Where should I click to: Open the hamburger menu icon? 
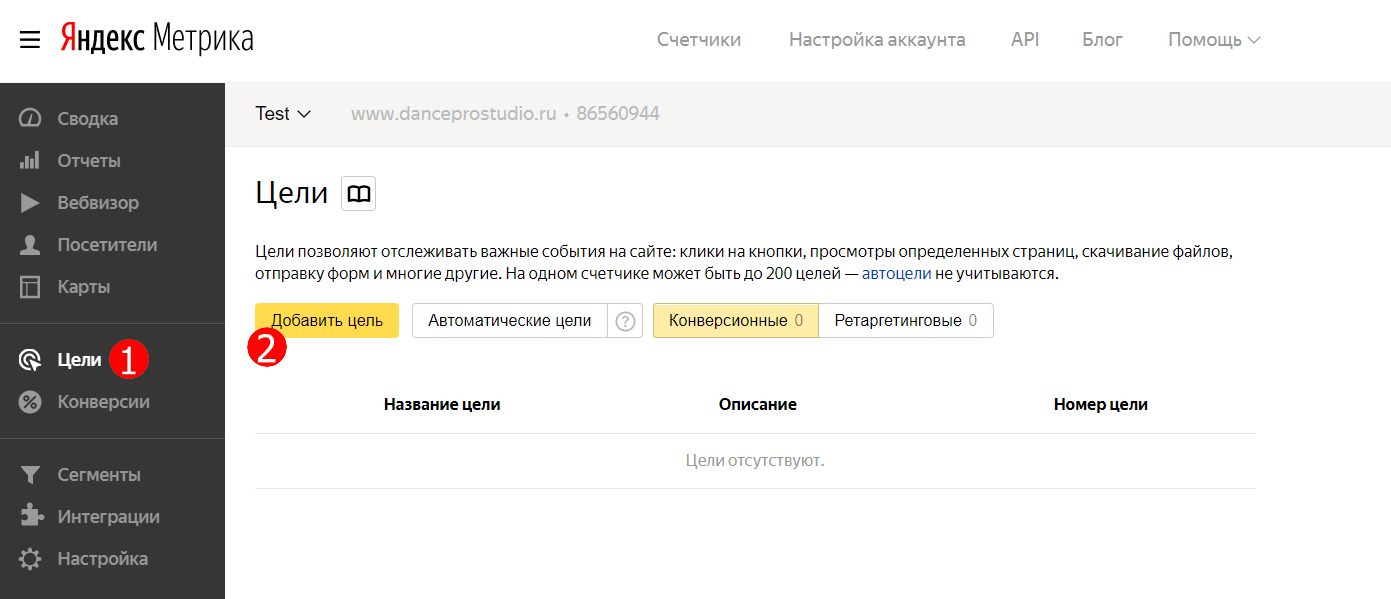[x=30, y=40]
